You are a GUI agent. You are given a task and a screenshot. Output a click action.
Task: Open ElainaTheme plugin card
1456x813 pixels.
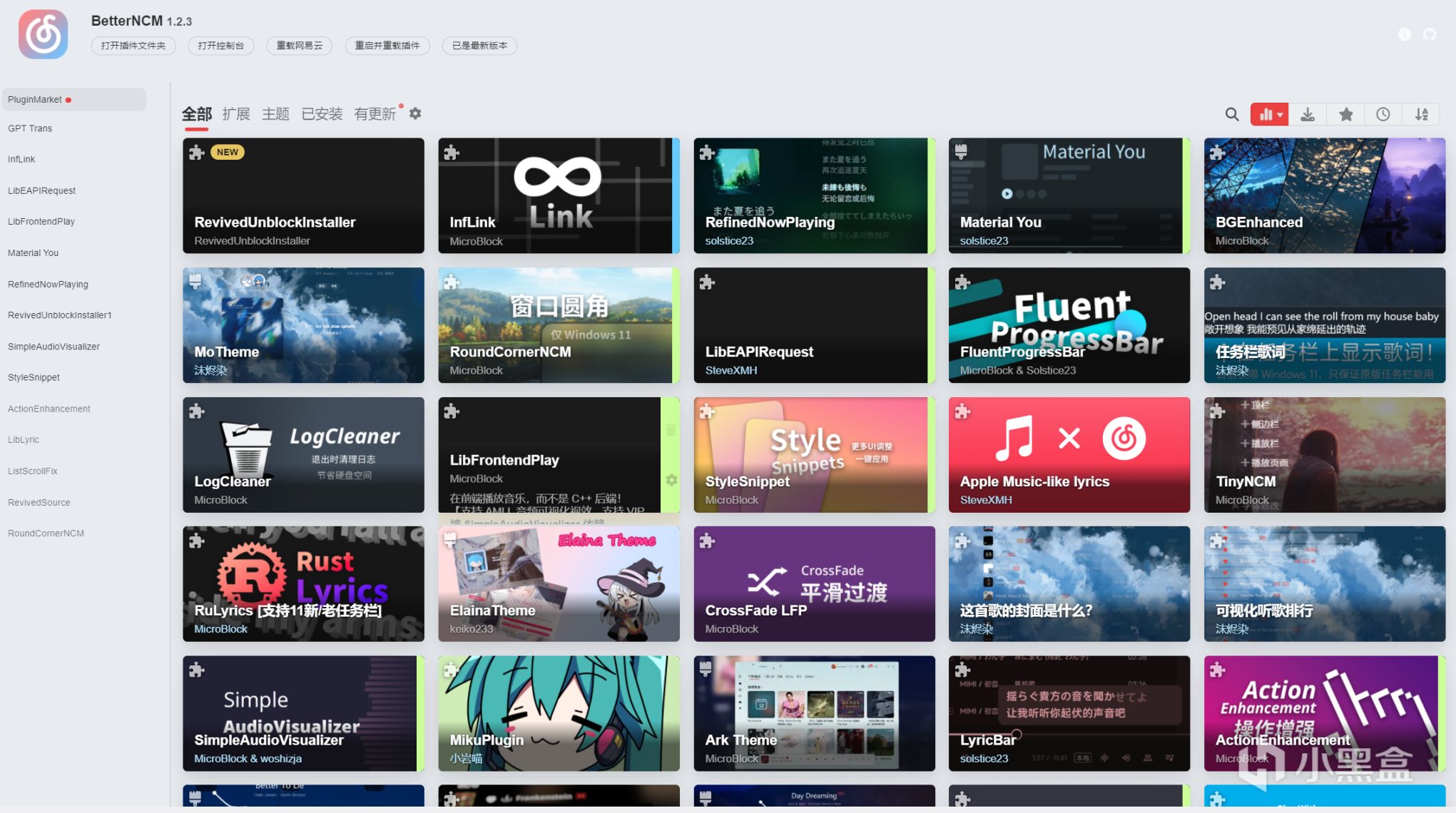(558, 583)
